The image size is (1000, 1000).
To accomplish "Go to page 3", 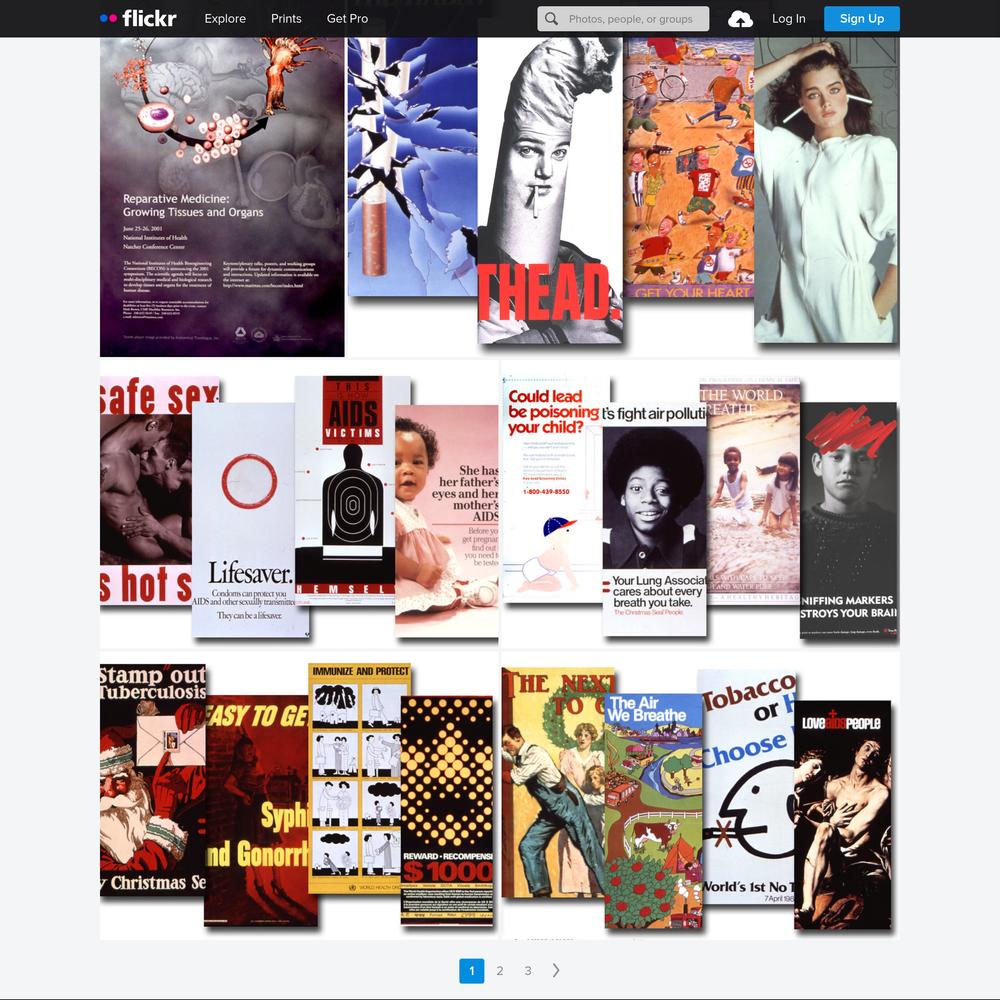I will pyautogui.click(x=528, y=971).
